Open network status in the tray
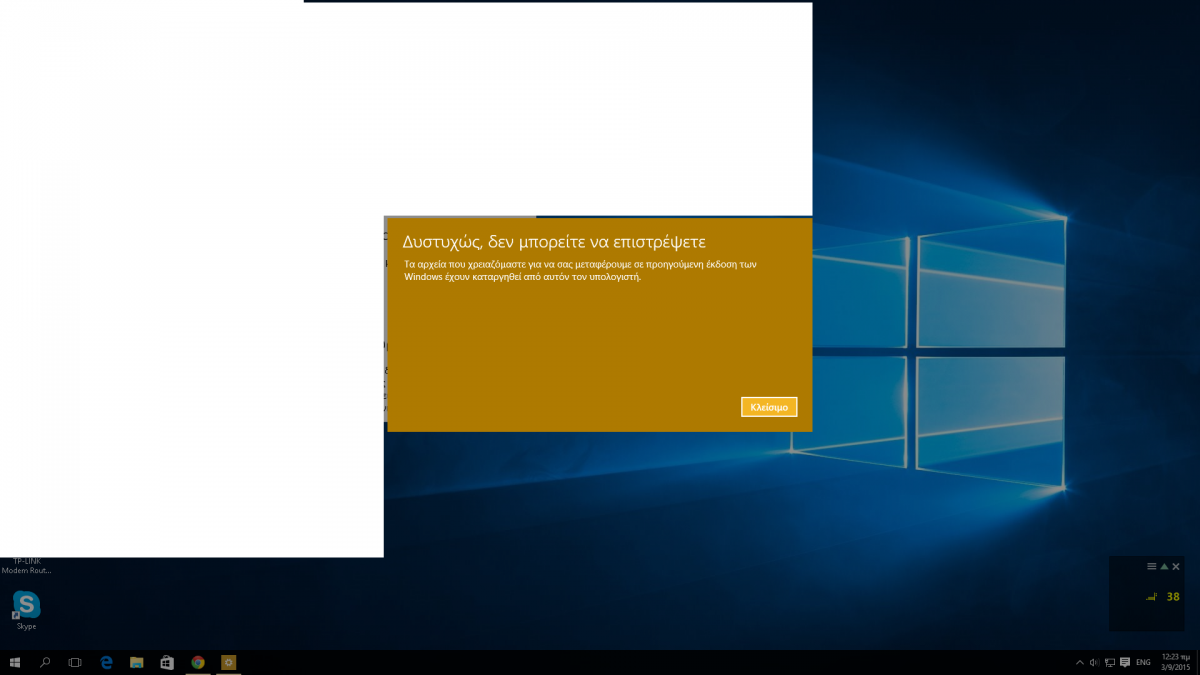 [1110, 662]
